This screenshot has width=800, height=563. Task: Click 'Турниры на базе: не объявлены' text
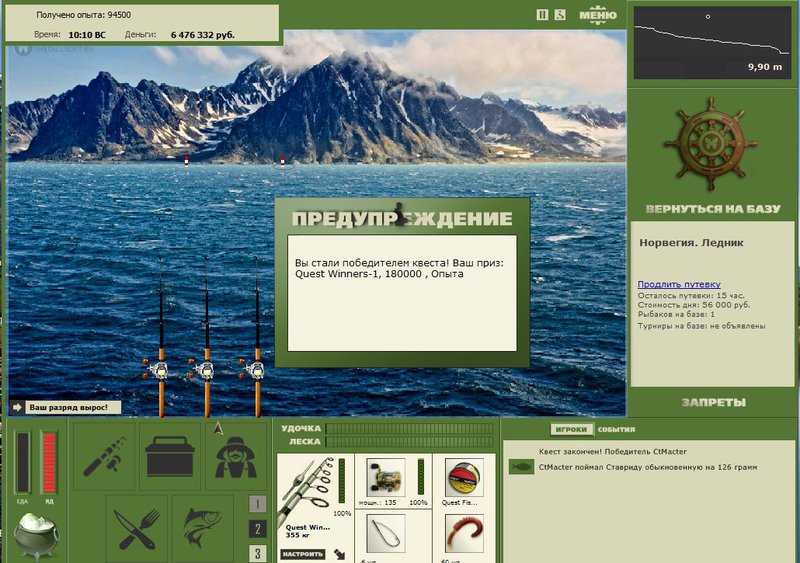[x=702, y=326]
